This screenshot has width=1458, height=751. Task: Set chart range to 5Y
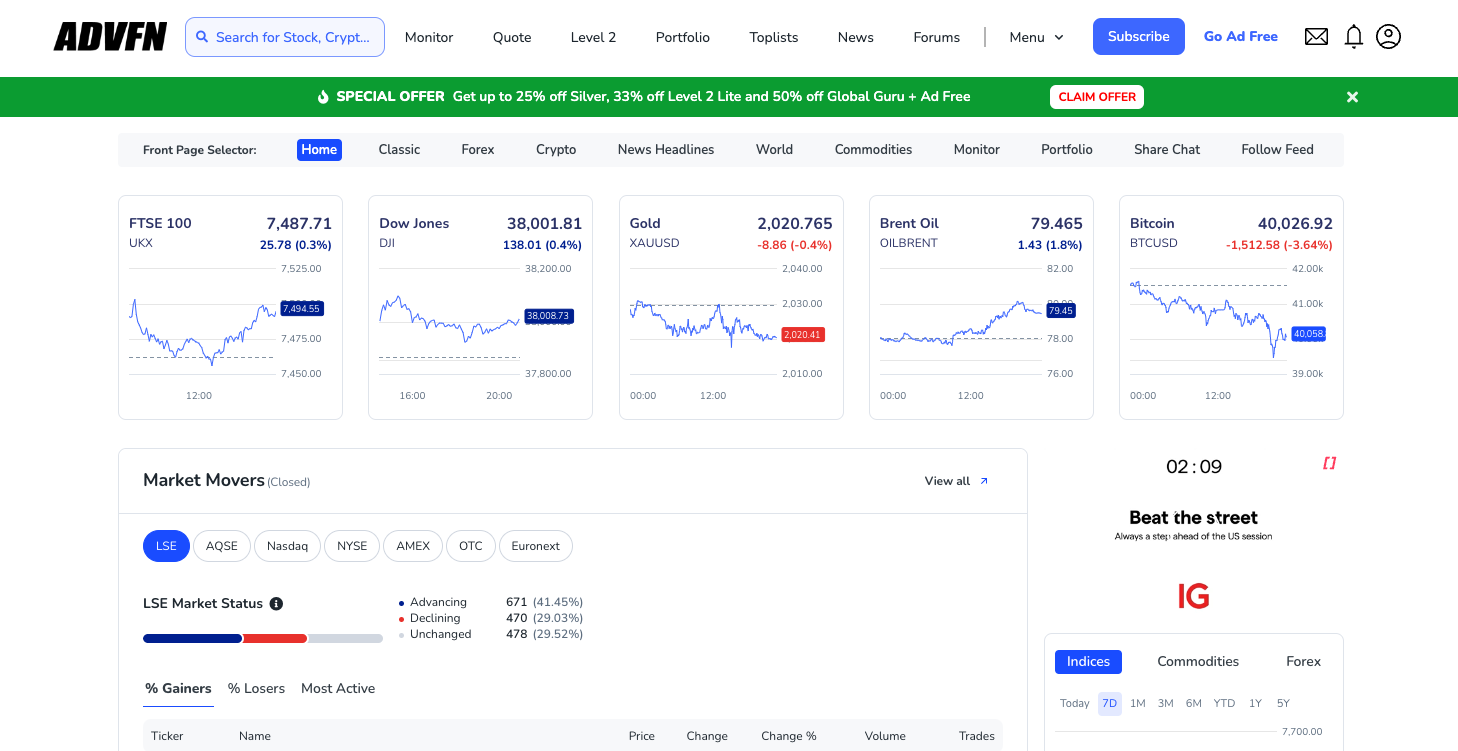tap(1283, 703)
